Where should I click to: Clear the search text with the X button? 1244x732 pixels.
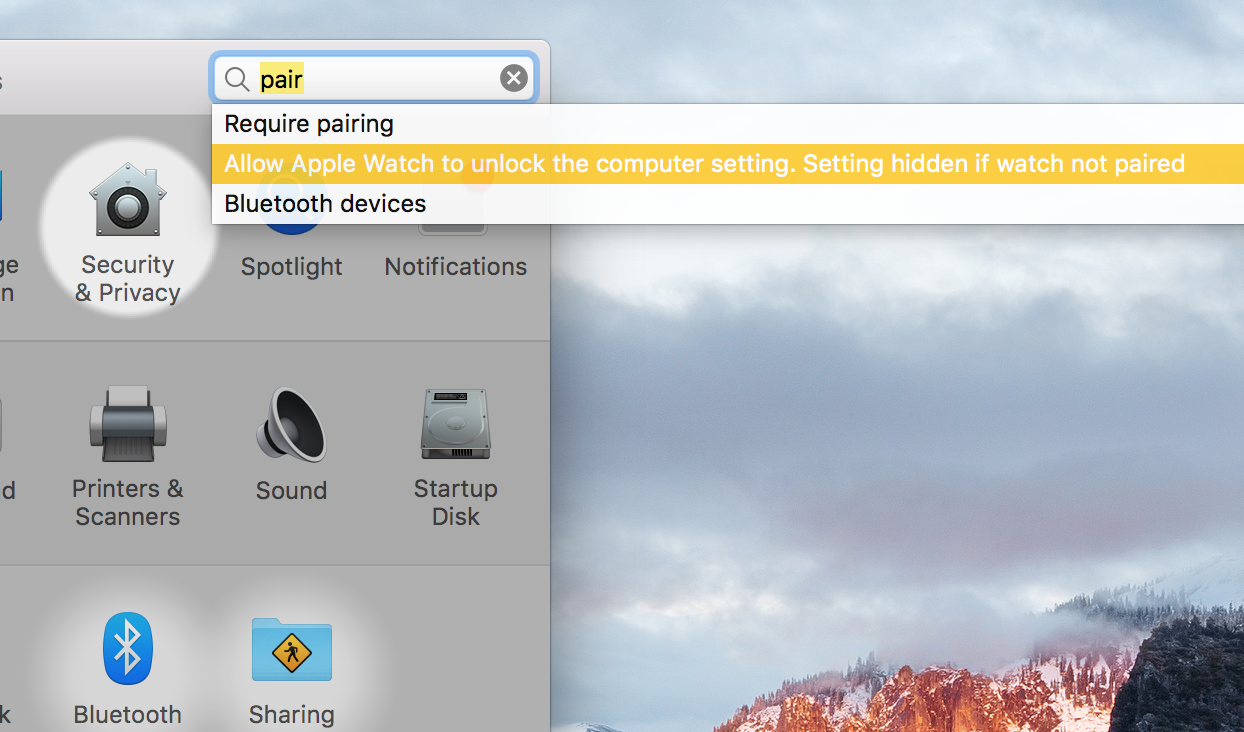pyautogui.click(x=514, y=78)
